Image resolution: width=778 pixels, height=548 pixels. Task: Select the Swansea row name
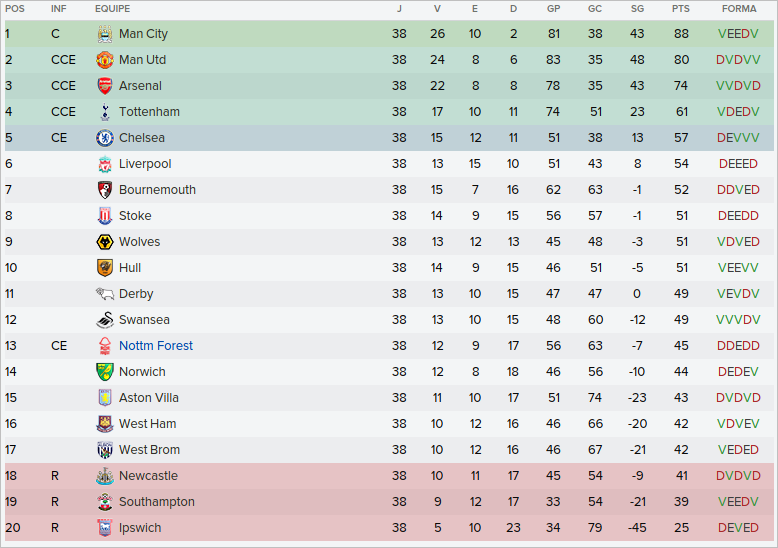click(x=144, y=320)
